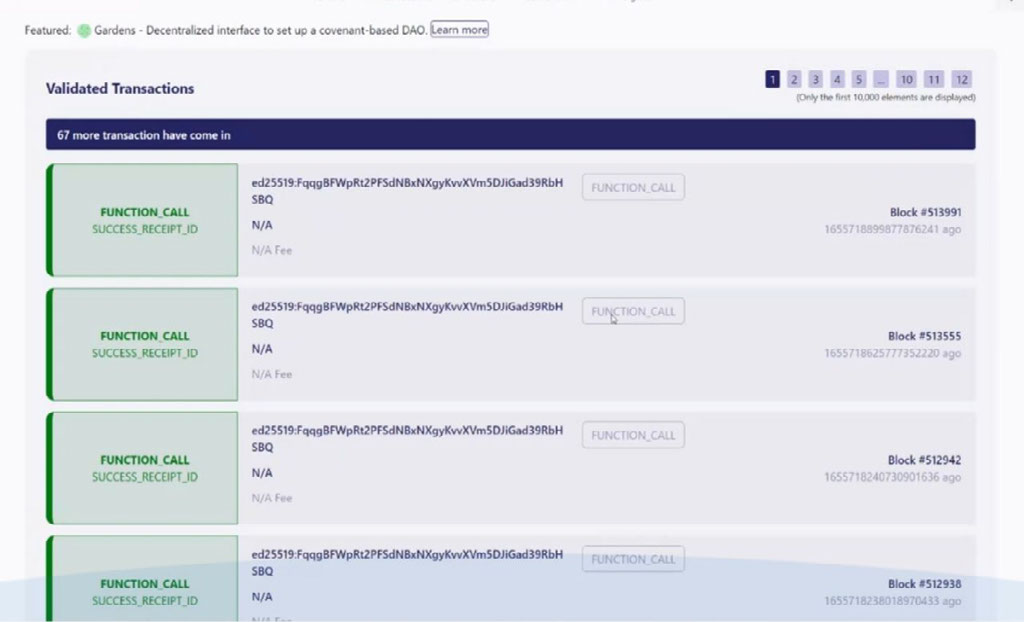Load the 67 new transactions banner
Image resolution: width=1024 pixels, height=622 pixels.
[x=510, y=135]
